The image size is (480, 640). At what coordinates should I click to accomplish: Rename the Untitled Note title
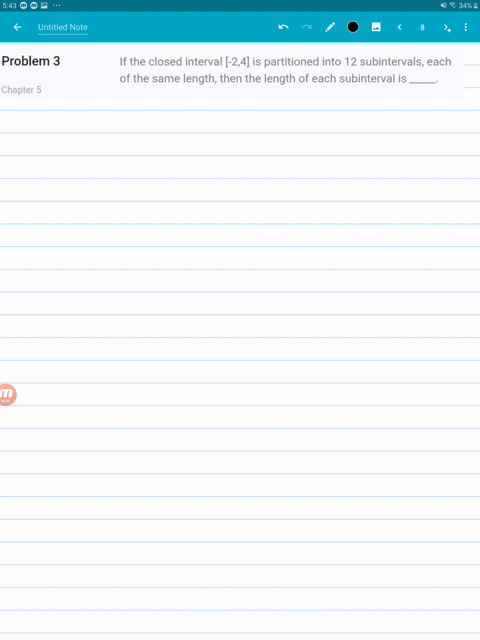(x=62, y=27)
